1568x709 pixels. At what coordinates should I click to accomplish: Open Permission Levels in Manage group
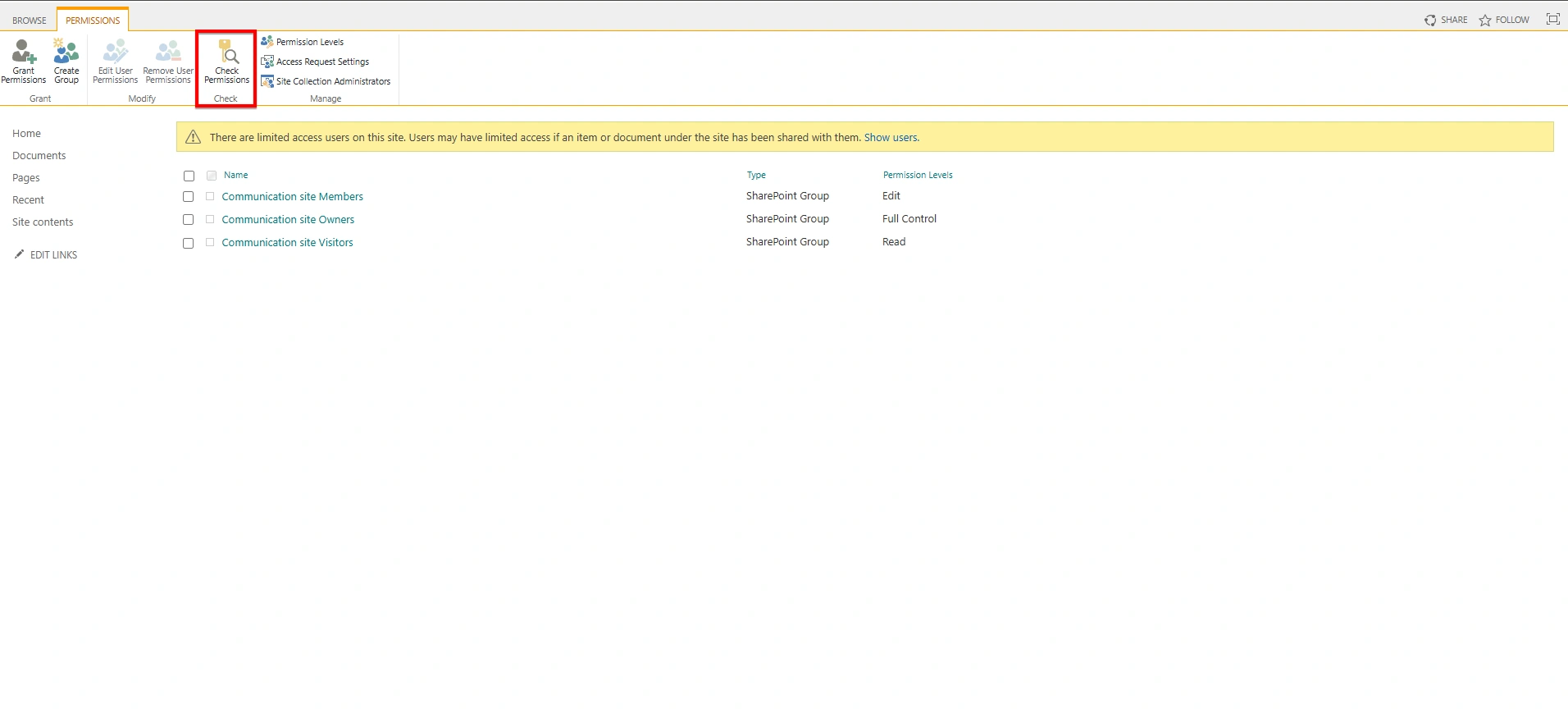point(302,42)
